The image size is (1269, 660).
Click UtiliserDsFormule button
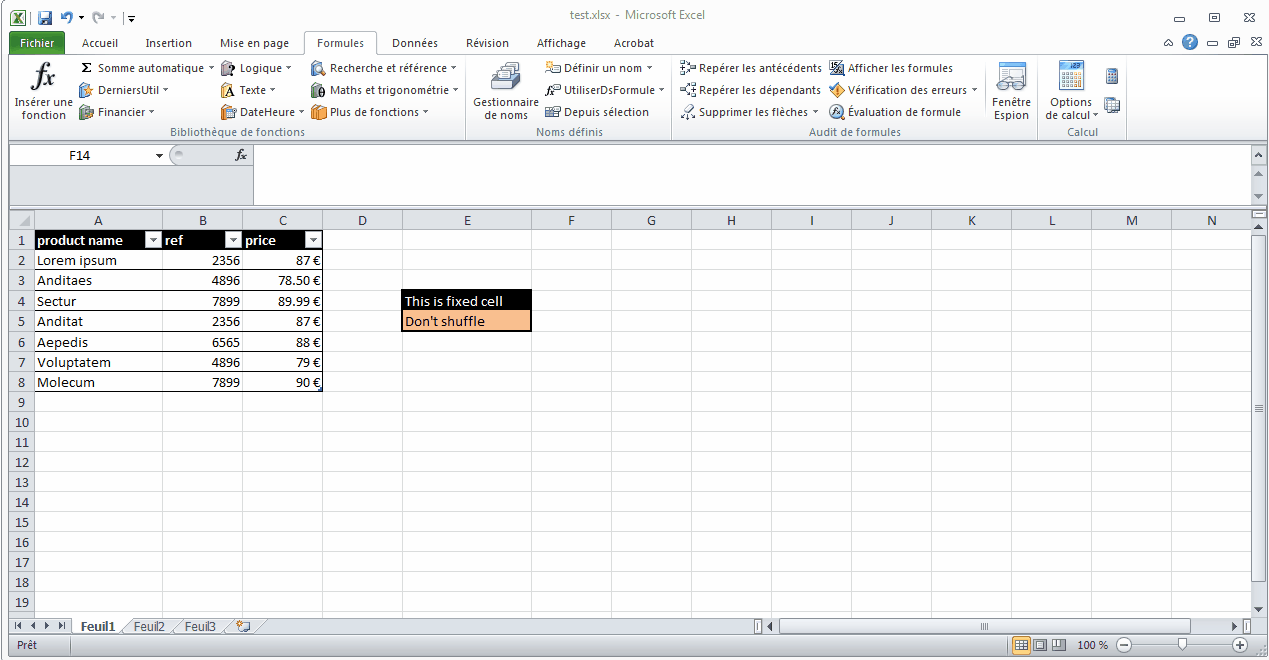604,90
